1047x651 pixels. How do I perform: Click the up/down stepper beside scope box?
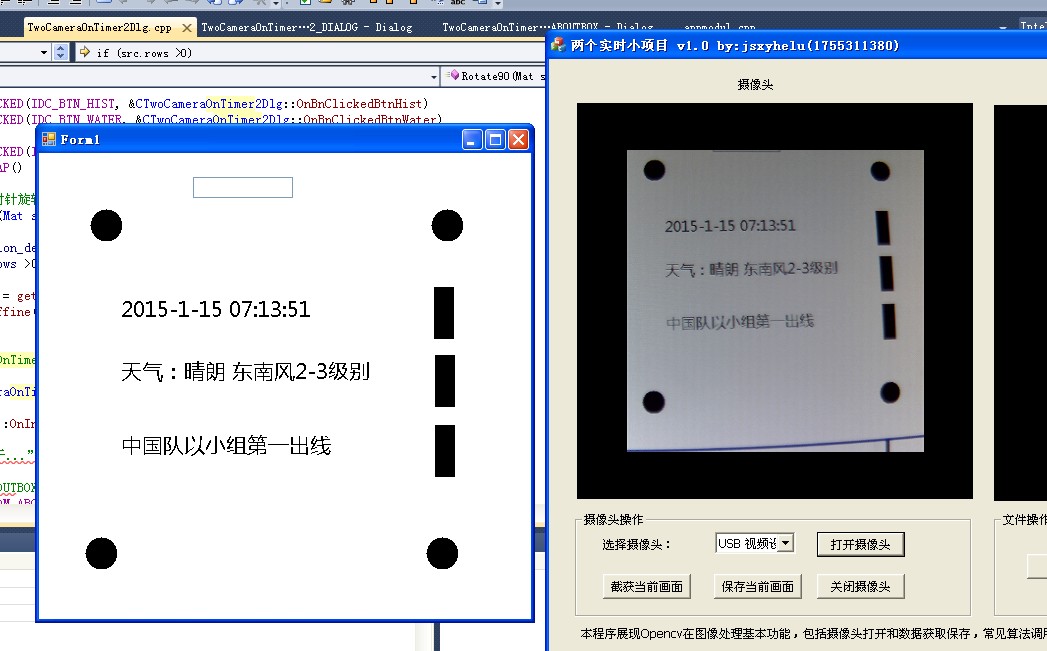(61, 52)
